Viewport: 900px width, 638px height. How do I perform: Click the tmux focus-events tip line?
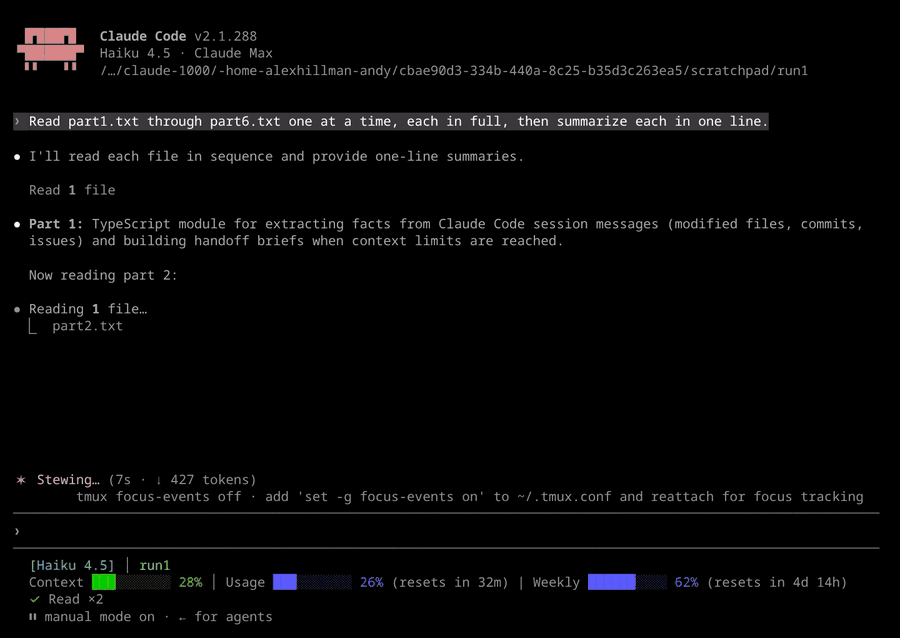470,497
